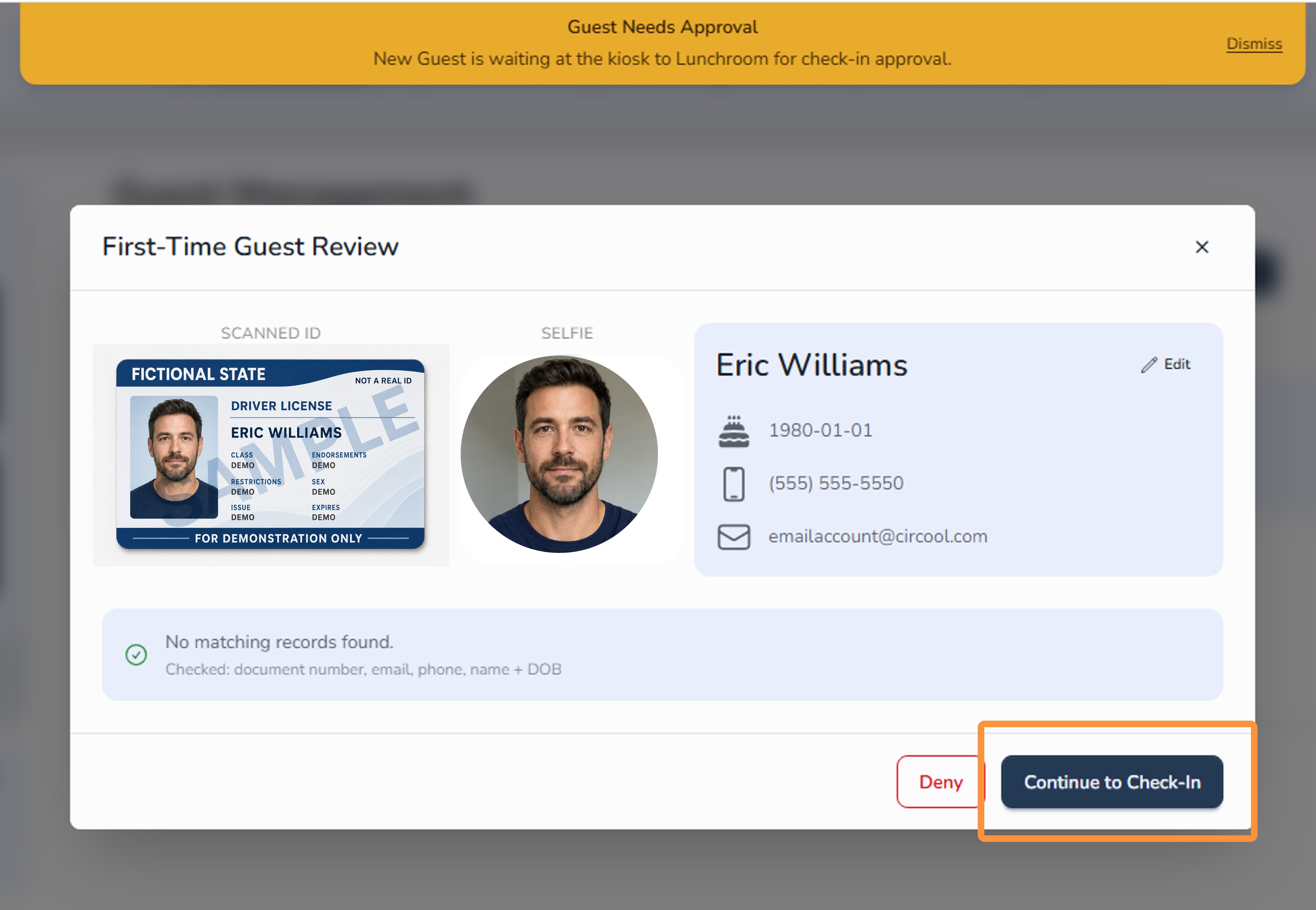Screen dimensions: 1316x910
Task: Close the First-Time Guest Review dialog
Action: tap(1201, 247)
